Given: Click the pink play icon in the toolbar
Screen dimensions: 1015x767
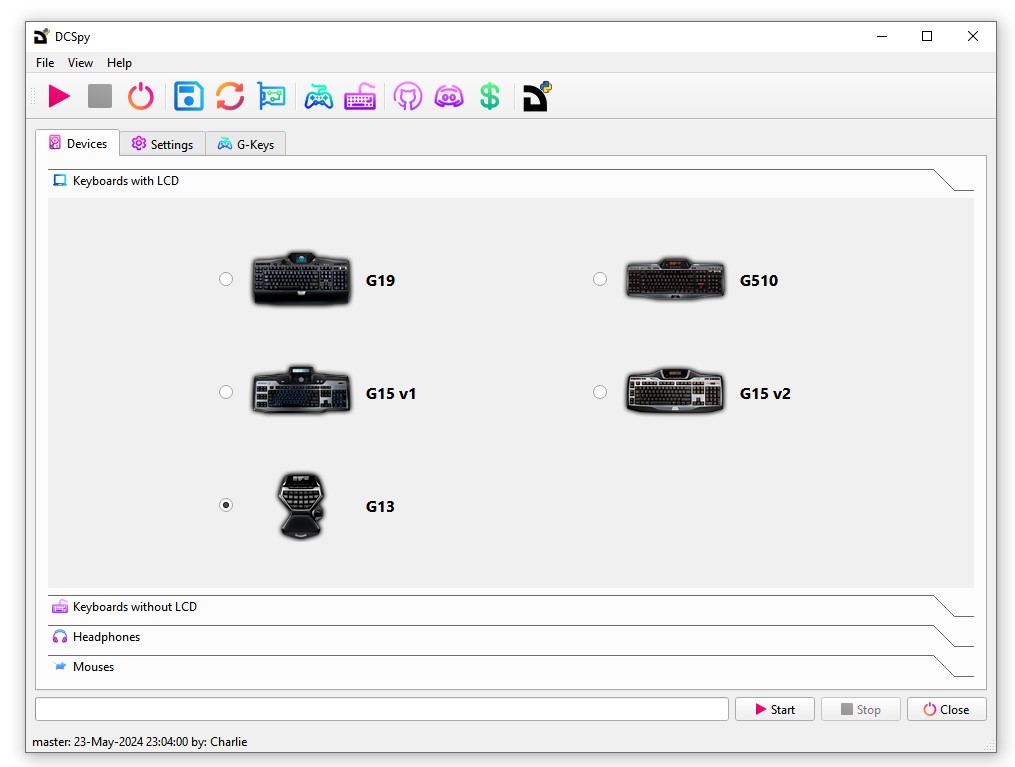Looking at the screenshot, I should (x=60, y=97).
